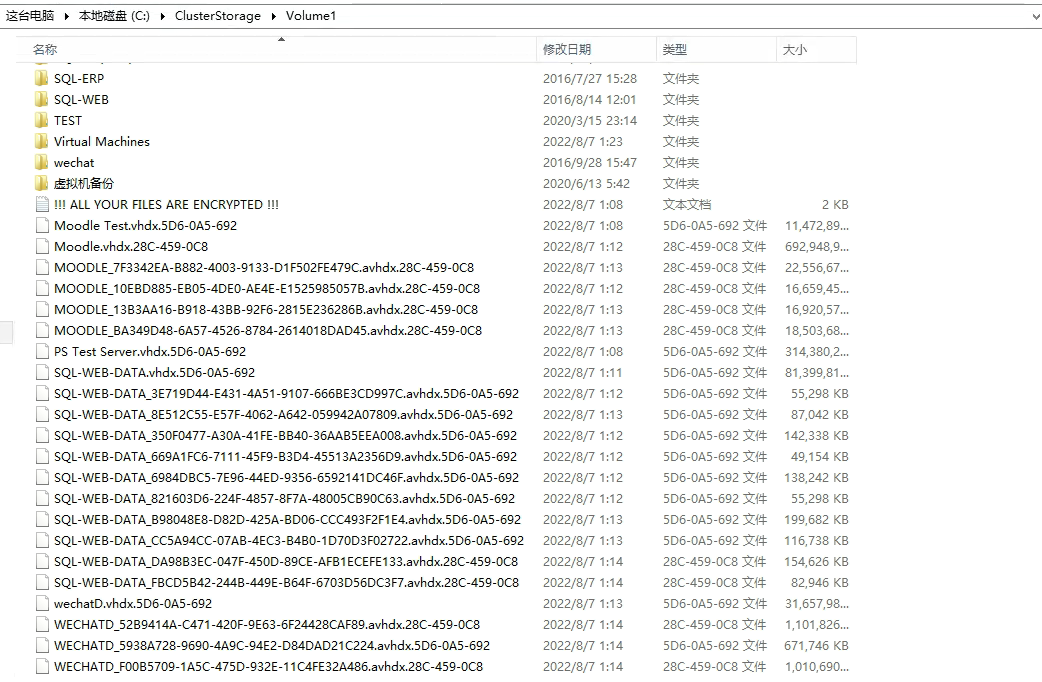1042x682 pixels.
Task: Sort by the 大小 column header
Action: pyautogui.click(x=794, y=49)
